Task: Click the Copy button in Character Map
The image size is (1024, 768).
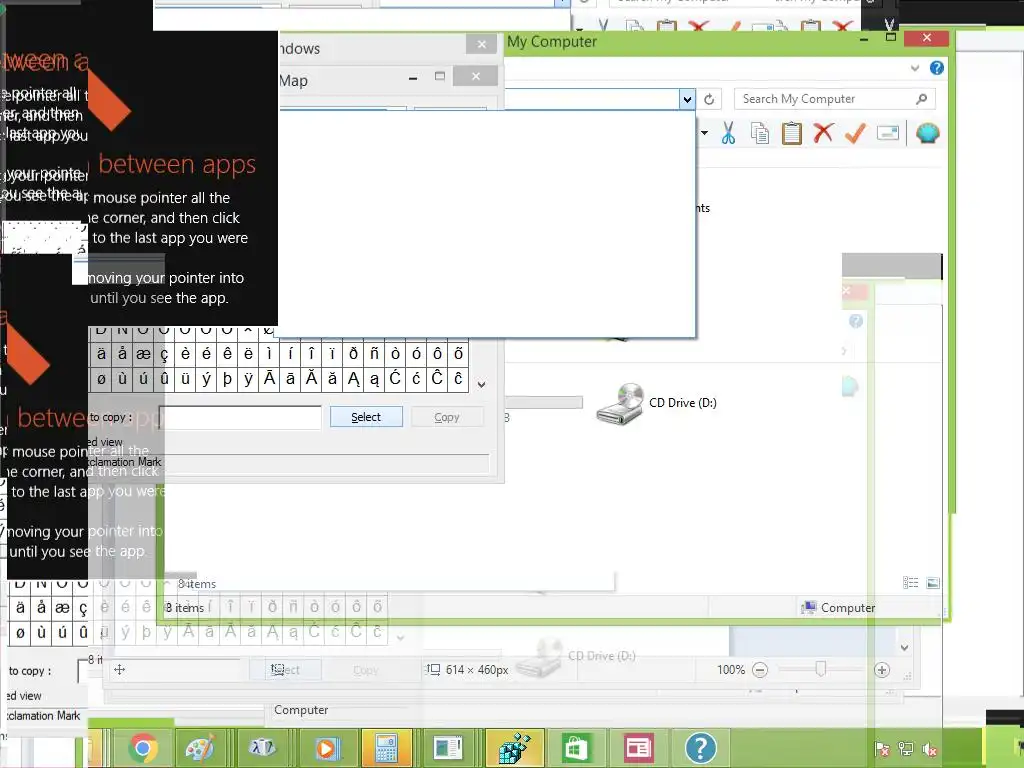Action: pos(447,417)
